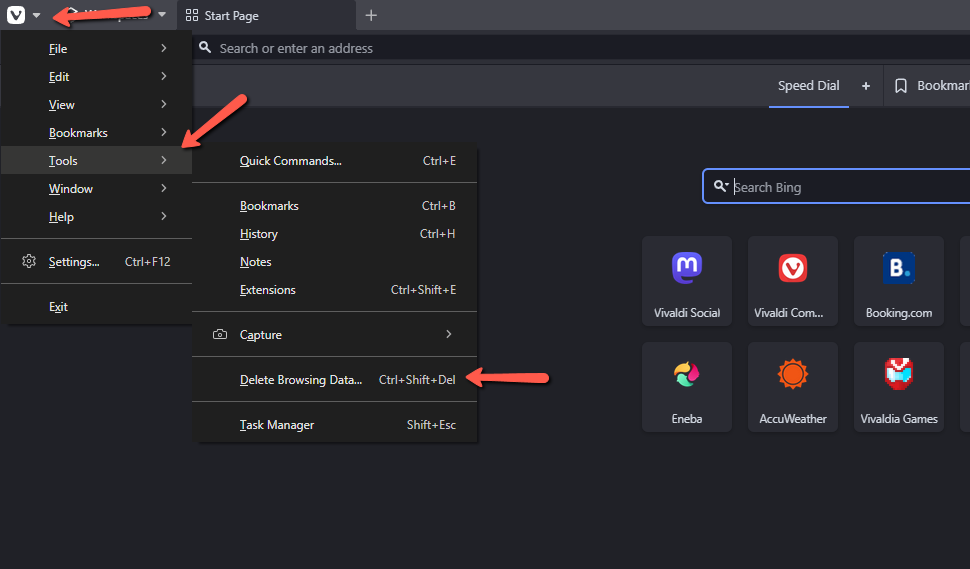Add a new Speed Dial group

[x=866, y=86]
